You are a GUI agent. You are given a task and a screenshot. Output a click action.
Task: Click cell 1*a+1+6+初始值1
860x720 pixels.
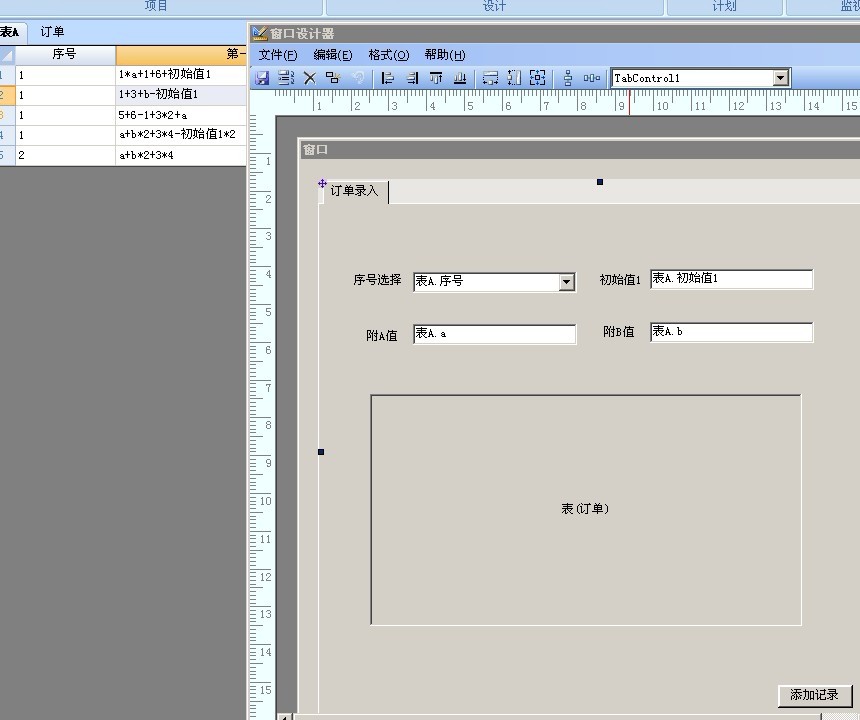[x=181, y=75]
